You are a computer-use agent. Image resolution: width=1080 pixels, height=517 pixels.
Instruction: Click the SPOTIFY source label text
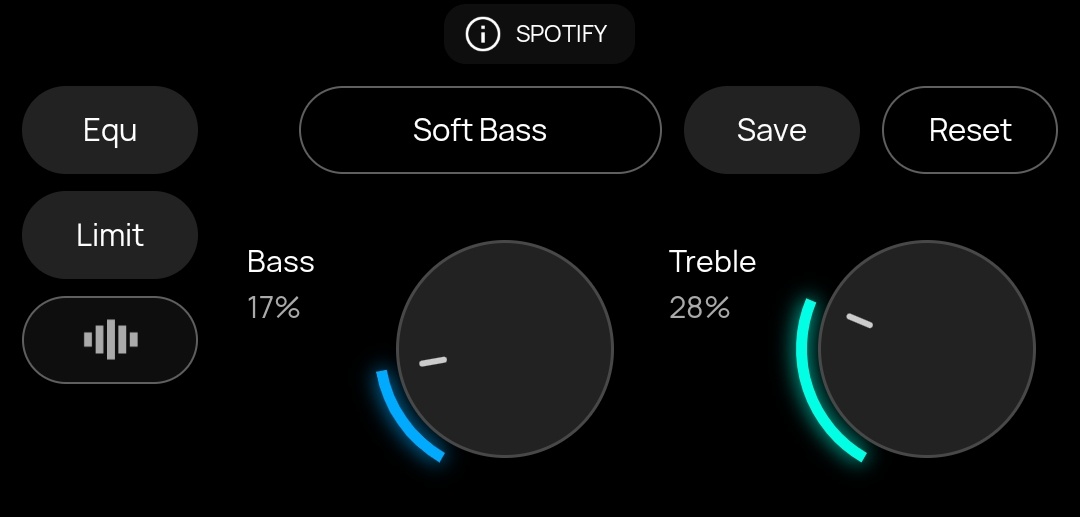pyautogui.click(x=561, y=34)
